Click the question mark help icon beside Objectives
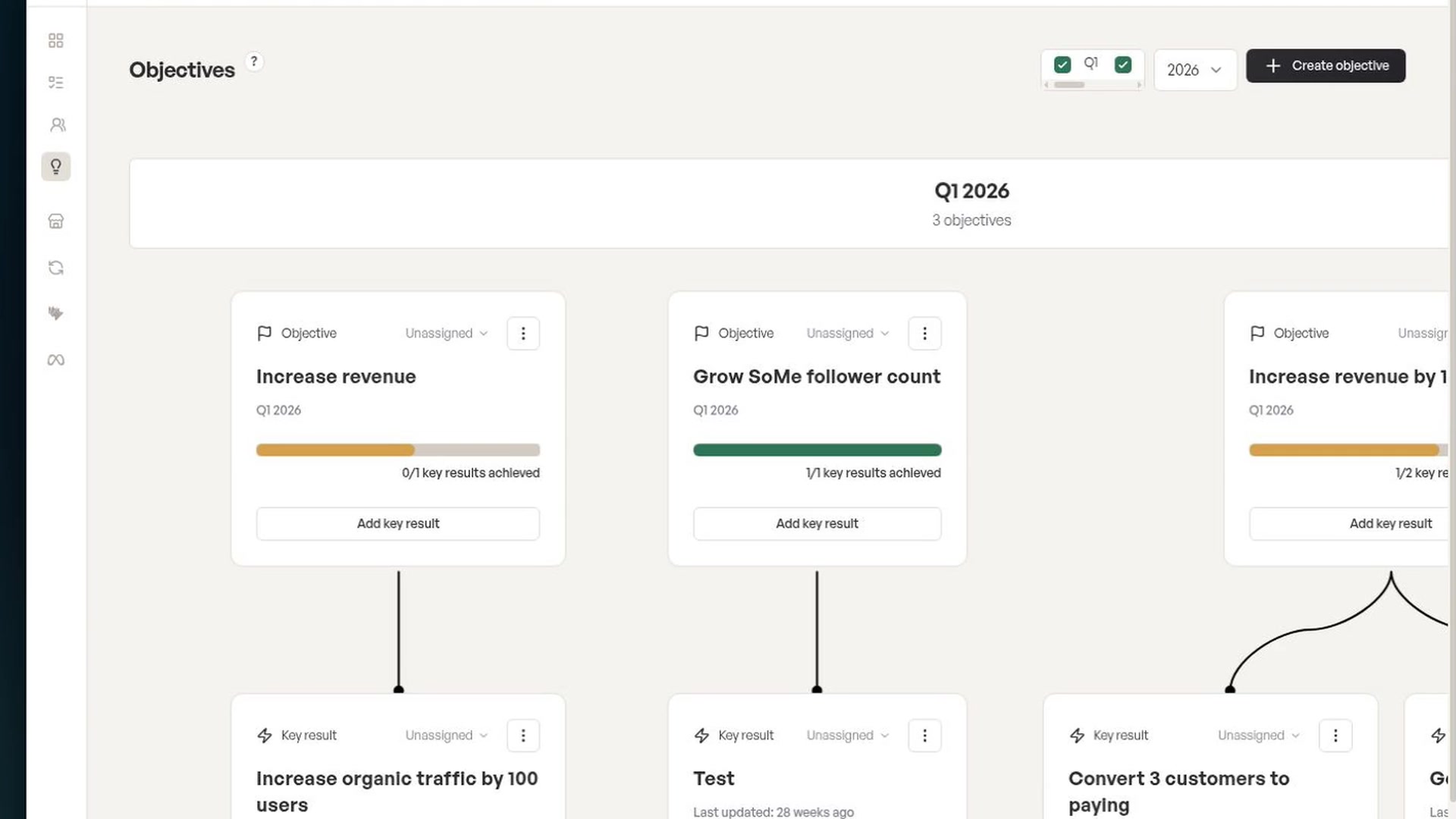The height and width of the screenshot is (819, 1456). [254, 61]
